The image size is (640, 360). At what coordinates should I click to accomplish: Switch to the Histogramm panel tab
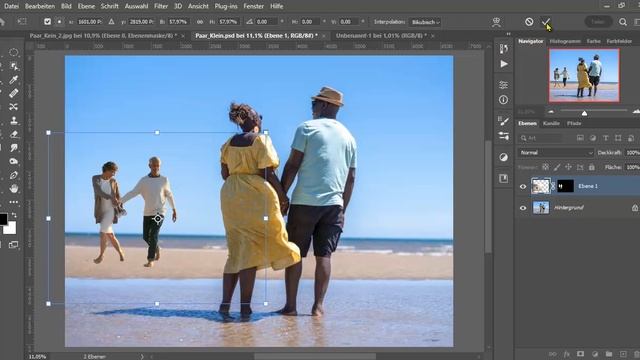(x=565, y=41)
